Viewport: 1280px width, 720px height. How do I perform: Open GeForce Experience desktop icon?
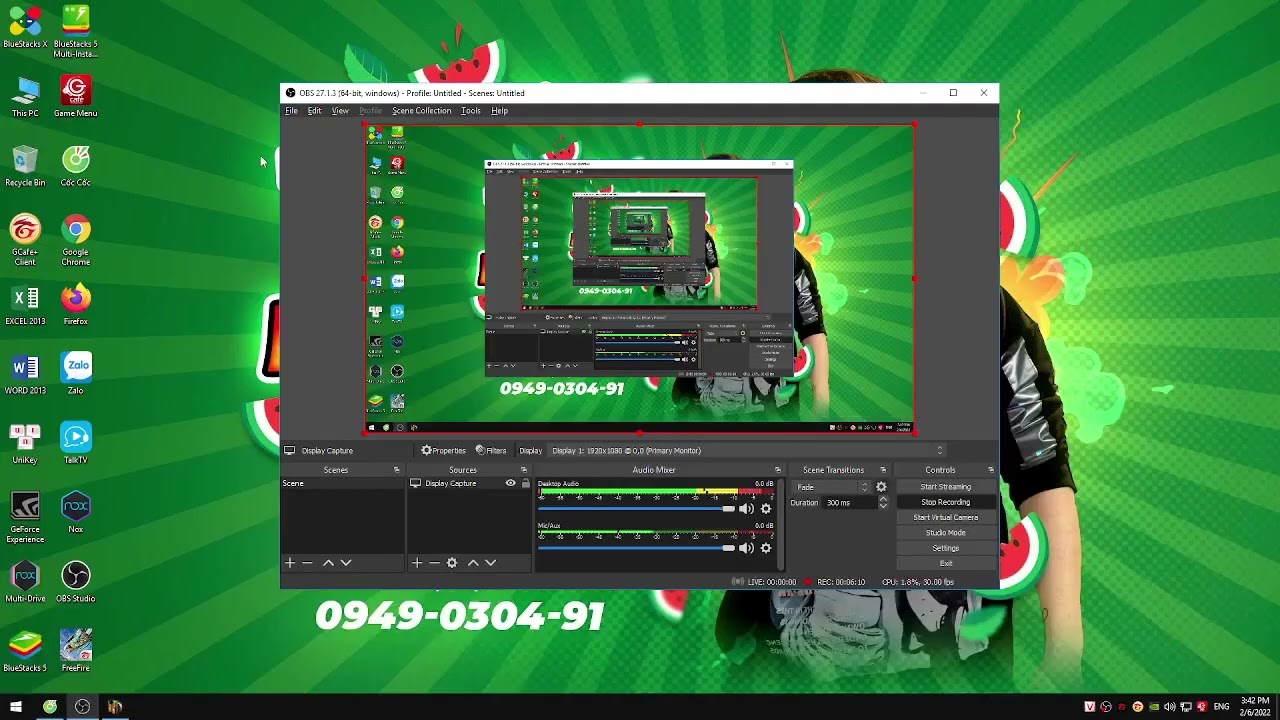click(25, 517)
